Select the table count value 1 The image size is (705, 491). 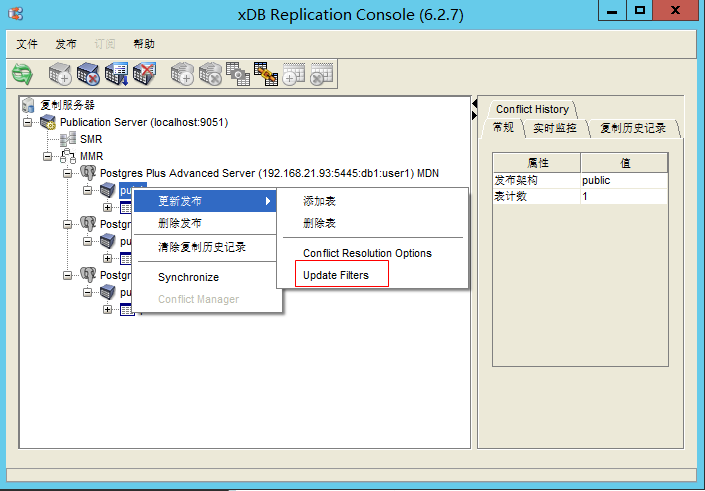(624, 196)
